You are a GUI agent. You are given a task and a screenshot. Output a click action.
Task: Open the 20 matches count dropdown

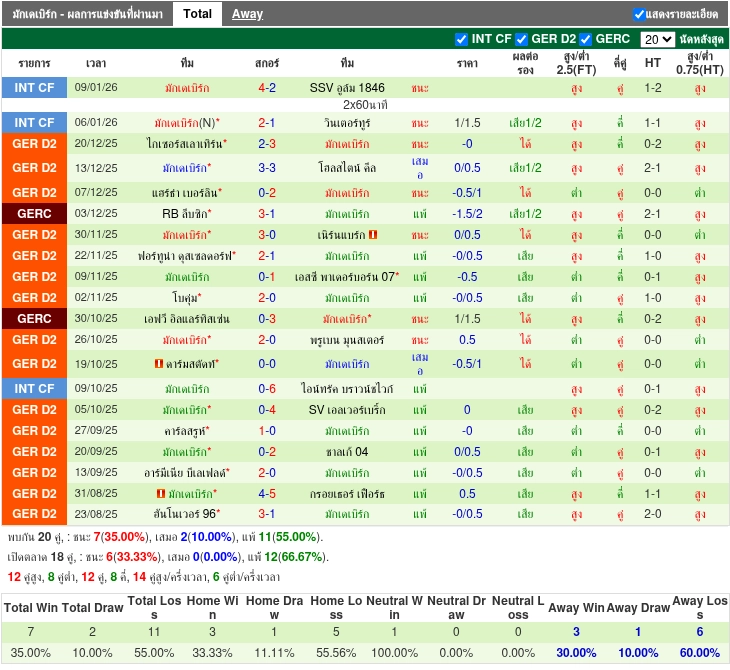pos(657,40)
